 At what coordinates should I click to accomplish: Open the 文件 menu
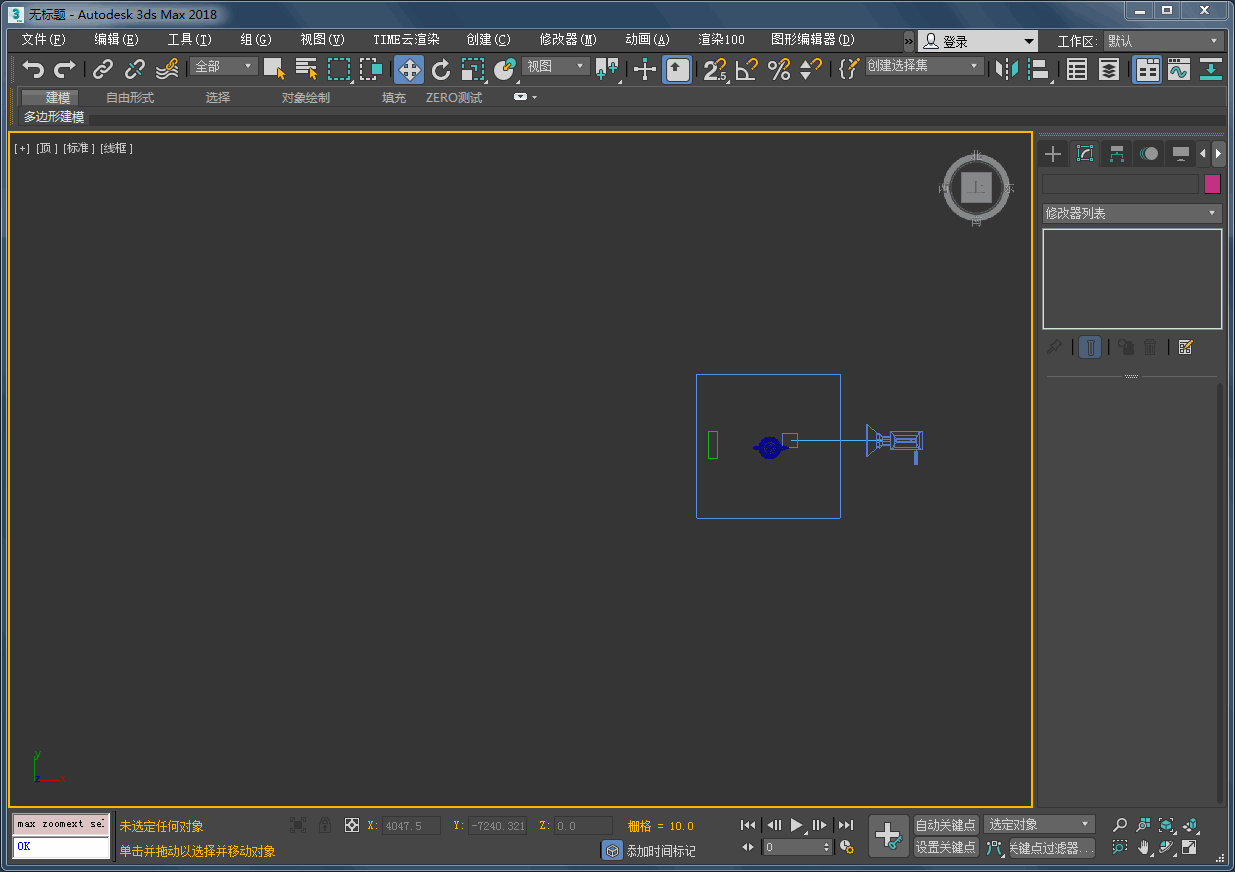click(x=44, y=40)
